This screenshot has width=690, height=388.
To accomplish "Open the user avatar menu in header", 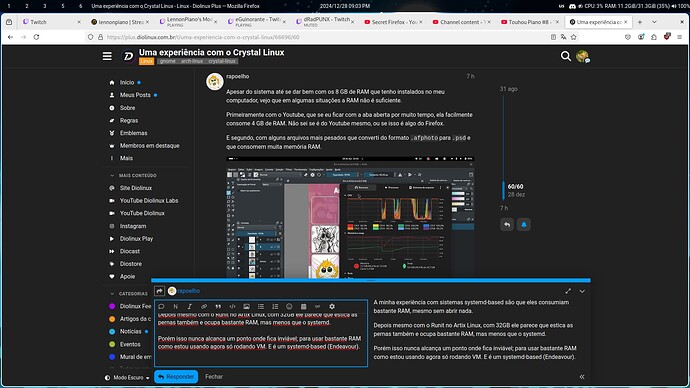I will coord(583,56).
